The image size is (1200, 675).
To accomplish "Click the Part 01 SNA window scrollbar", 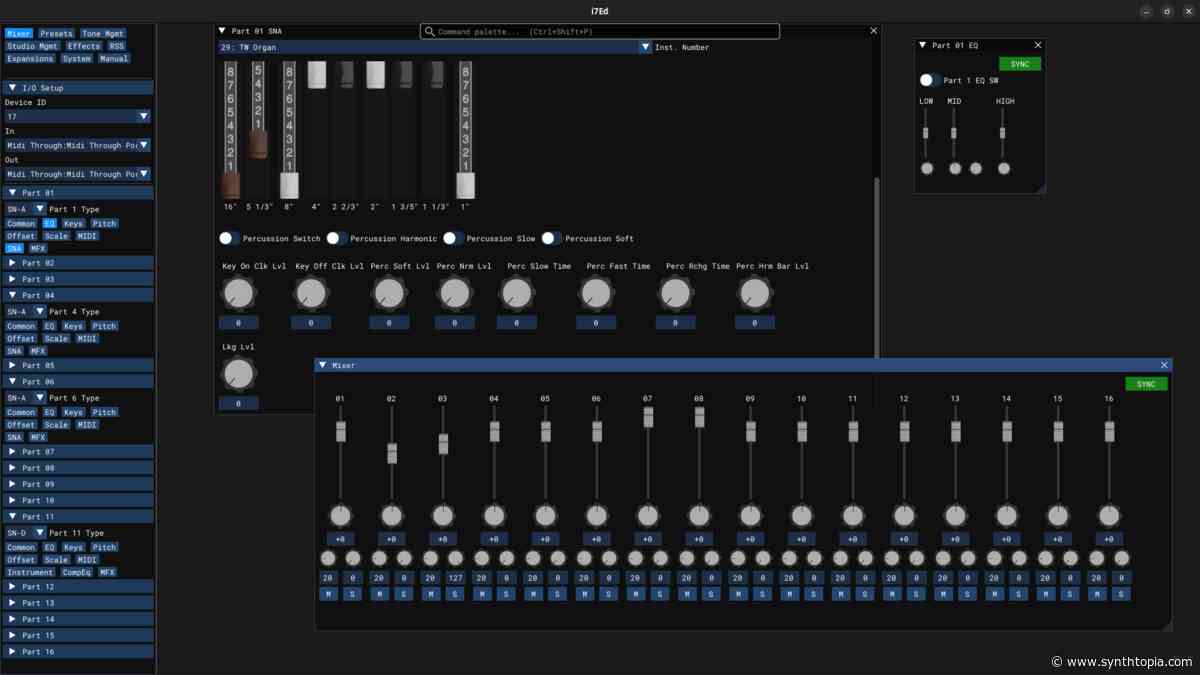I will (x=878, y=267).
